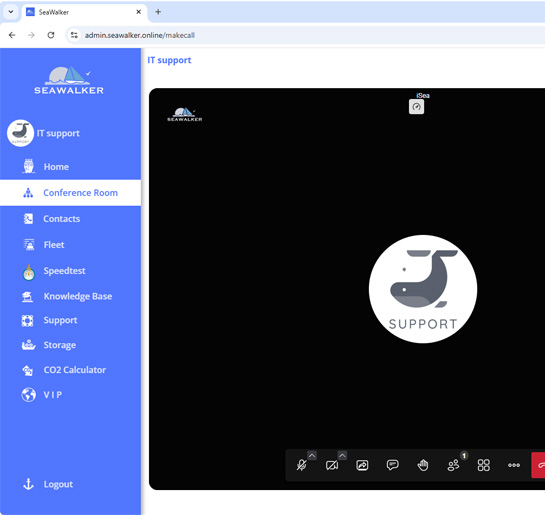Open connection speed indicator near iSea
The width and height of the screenshot is (545, 515).
(x=416, y=107)
